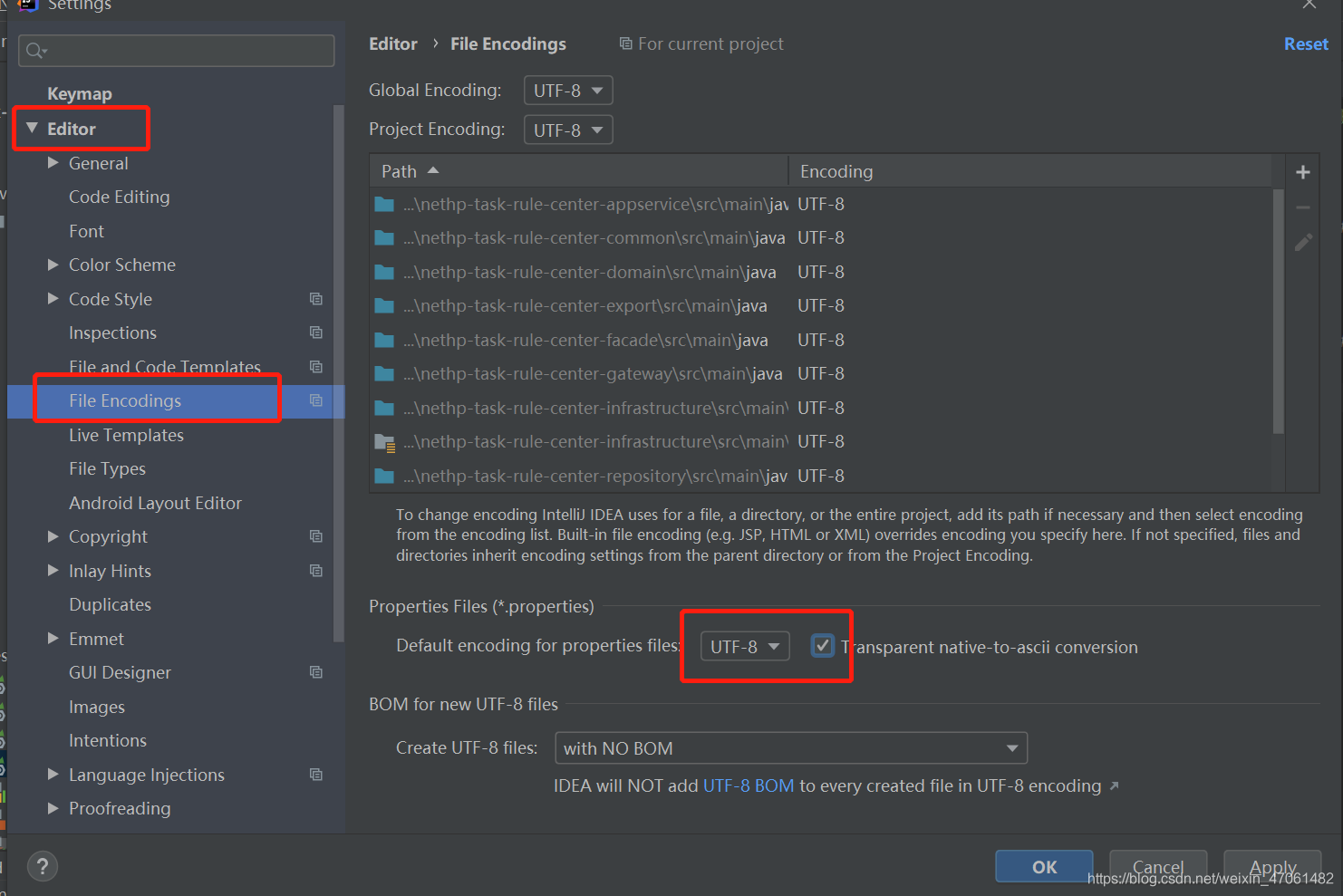
Task: Open the Project Encoding dropdown
Action: pyautogui.click(x=568, y=130)
